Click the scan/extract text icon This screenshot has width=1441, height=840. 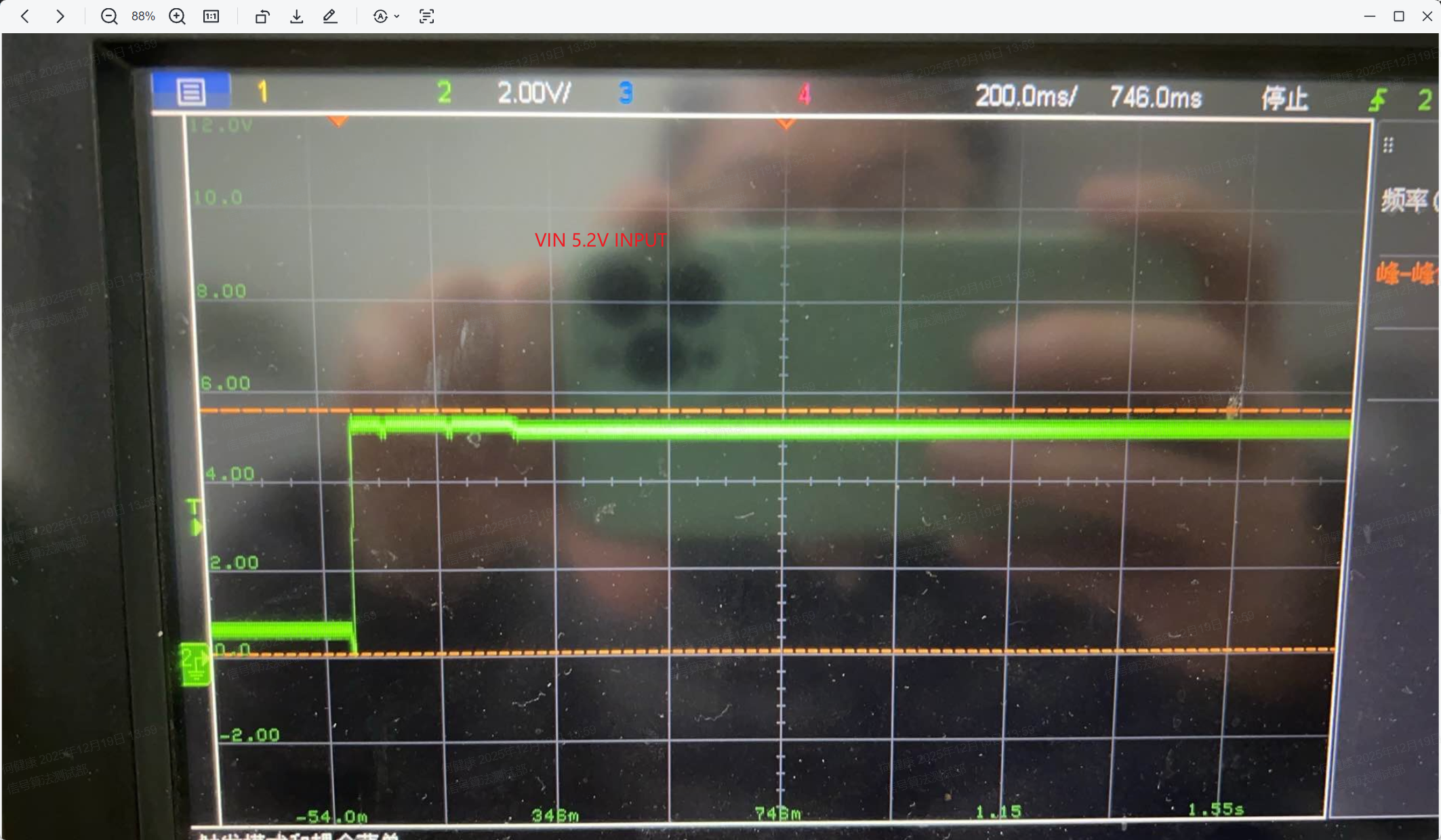click(426, 16)
